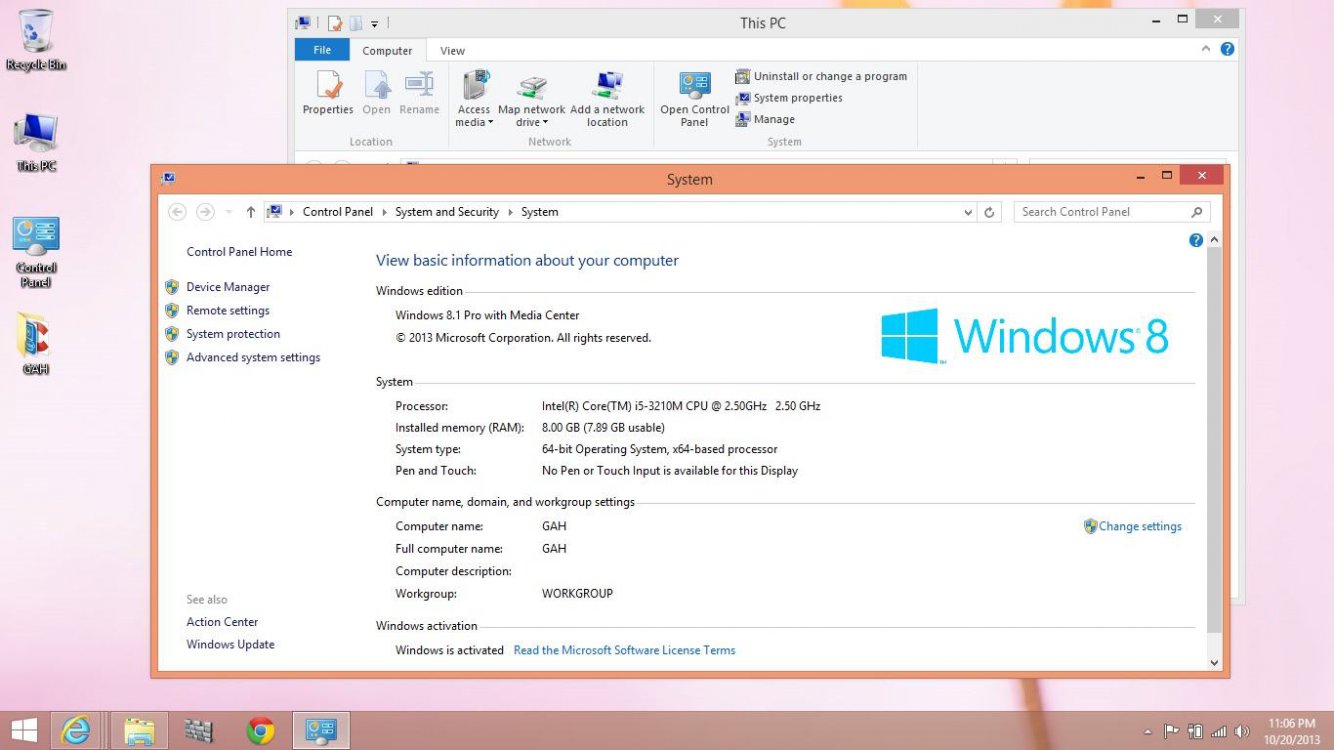Click the System breadcrumb segment

(540, 212)
